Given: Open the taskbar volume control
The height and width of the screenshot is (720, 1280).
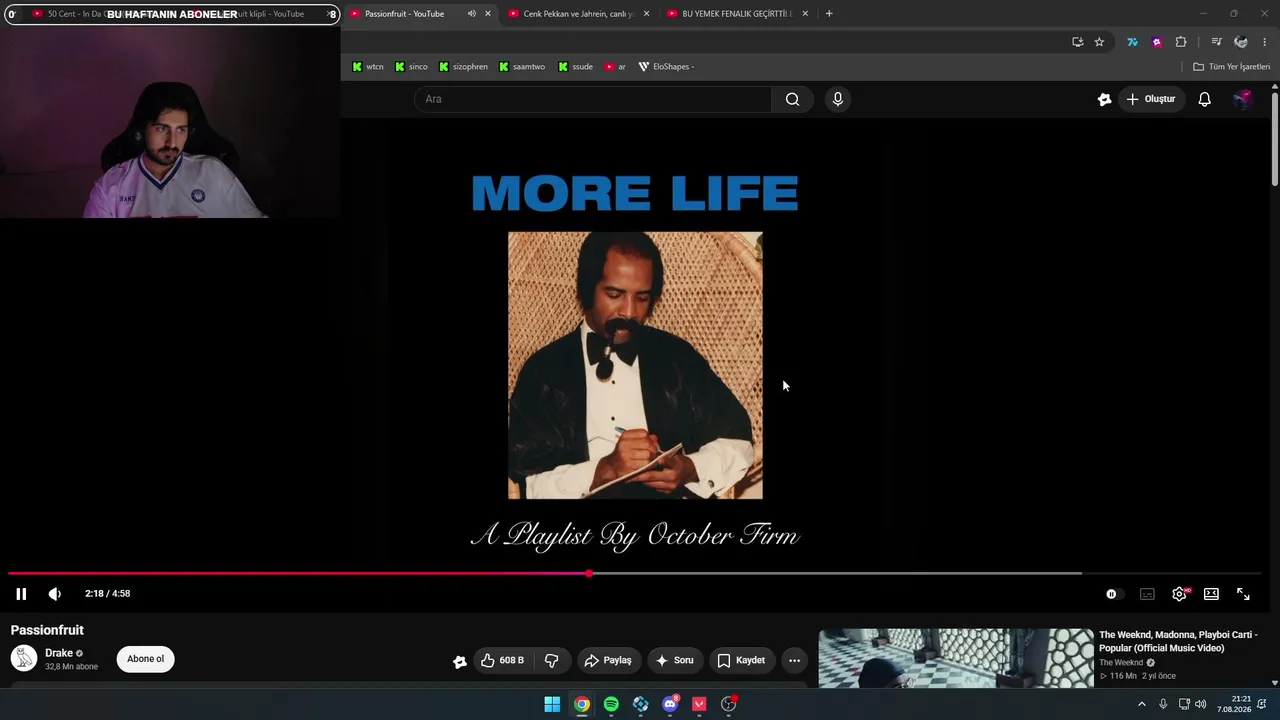Looking at the screenshot, I should pyautogui.click(x=1200, y=704).
